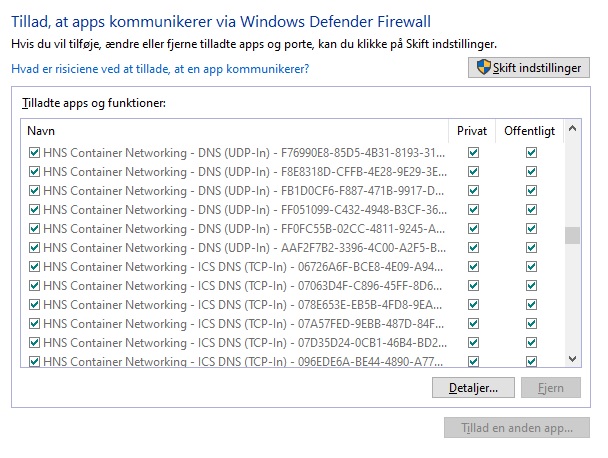608x458 pixels.
Task: Select the DNS (UDP-In) FB1D0CF6-F887 row text
Action: coord(244,191)
